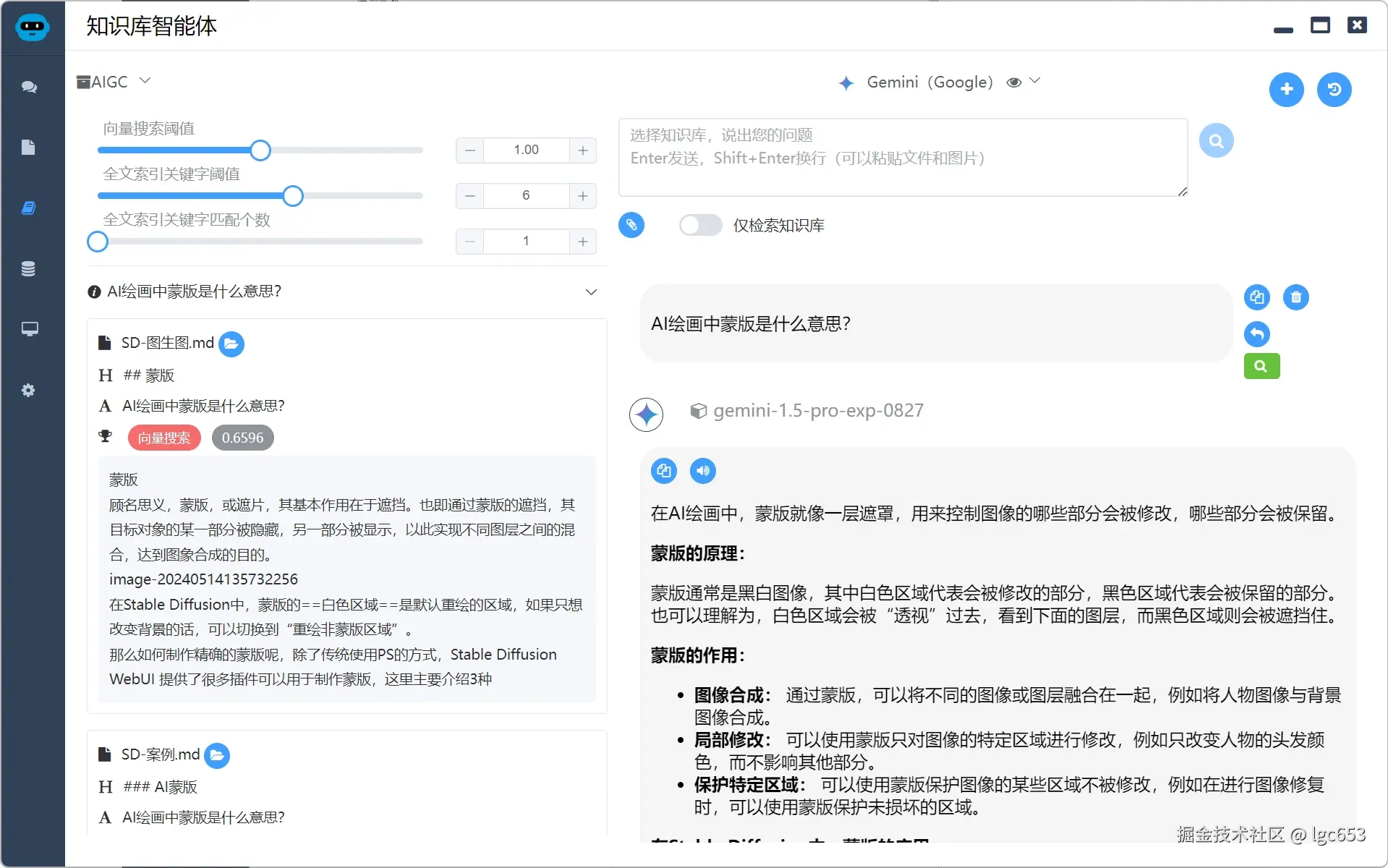Image resolution: width=1388 pixels, height=868 pixels.
Task: Open the knowledge base section in sidebar
Action: click(x=30, y=208)
